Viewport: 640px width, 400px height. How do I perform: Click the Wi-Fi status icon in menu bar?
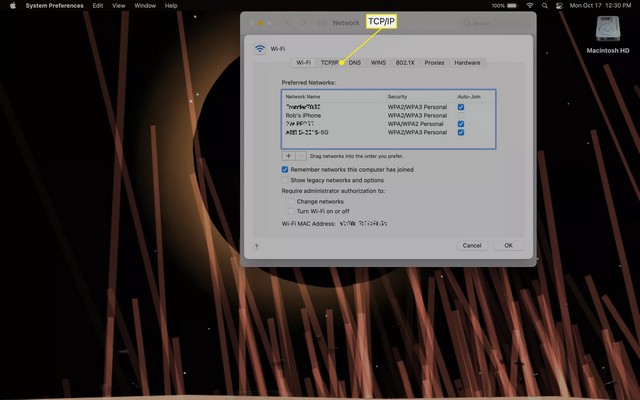[530, 6]
